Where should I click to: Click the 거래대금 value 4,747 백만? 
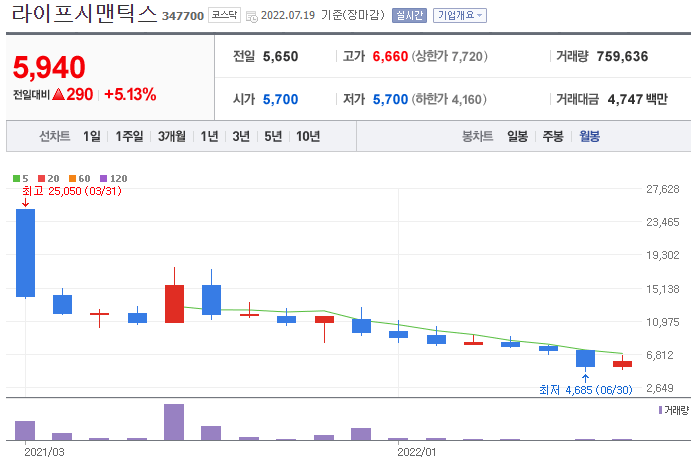tap(638, 100)
